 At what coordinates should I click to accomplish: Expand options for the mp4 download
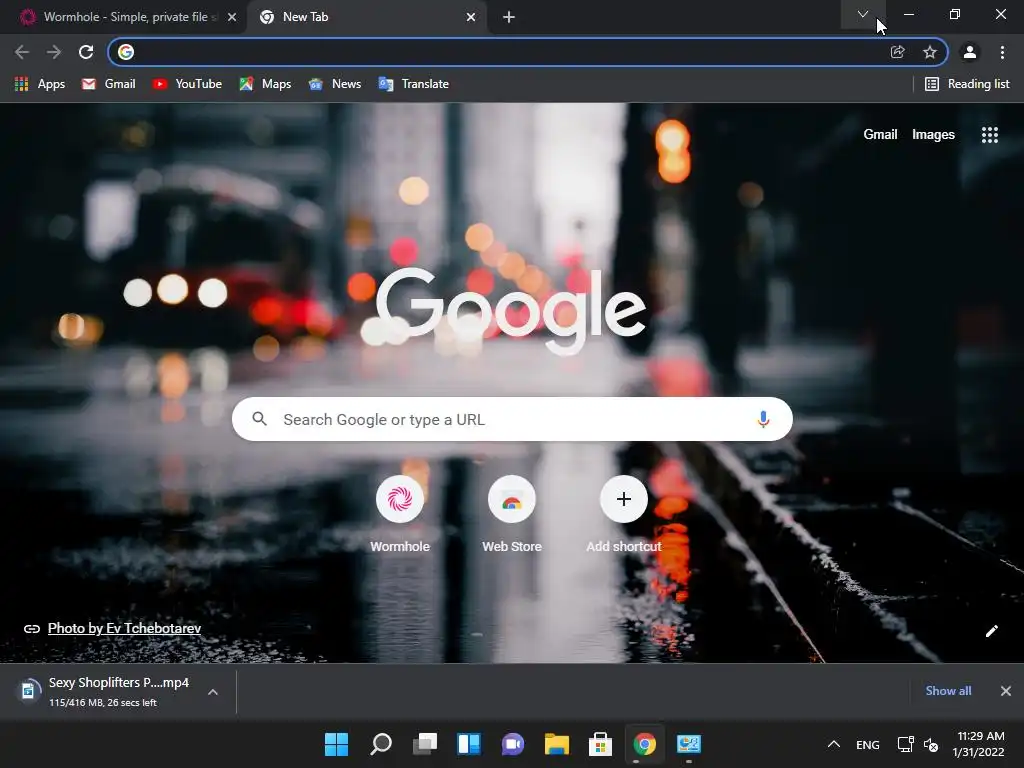tap(213, 692)
